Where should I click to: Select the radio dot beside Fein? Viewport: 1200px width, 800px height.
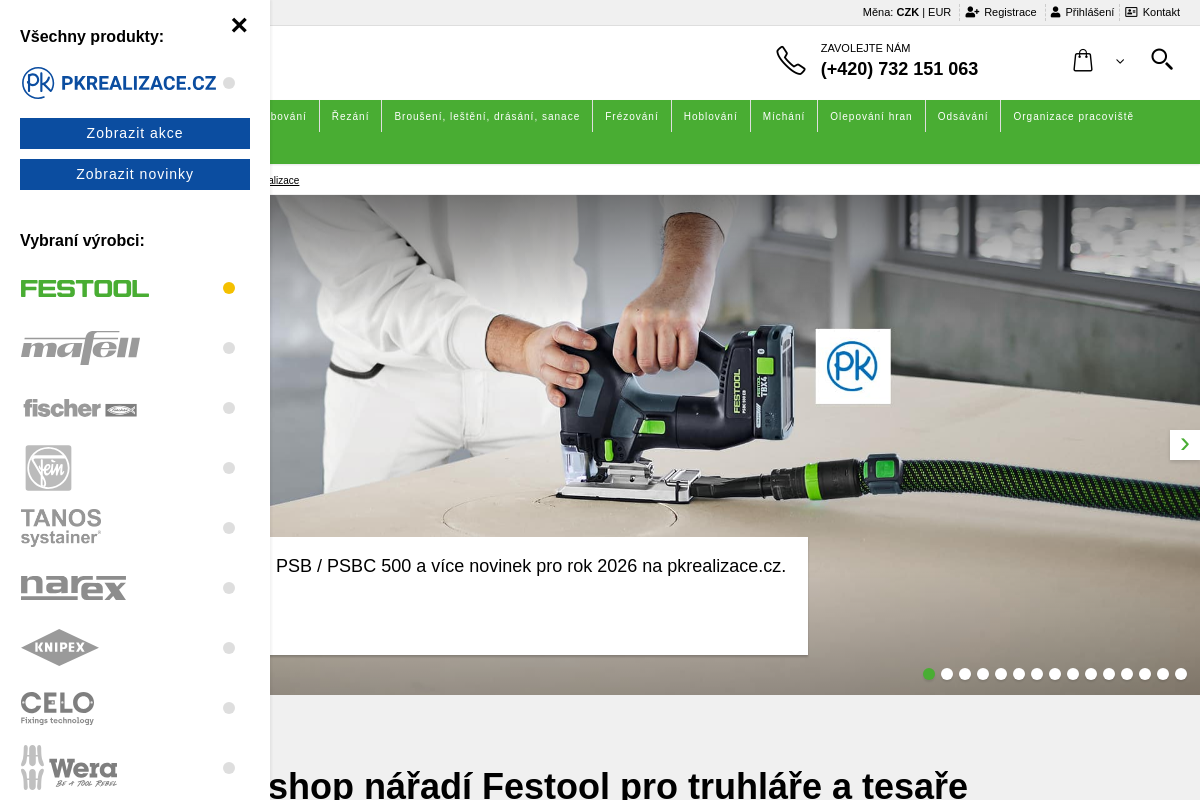pyautogui.click(x=229, y=468)
